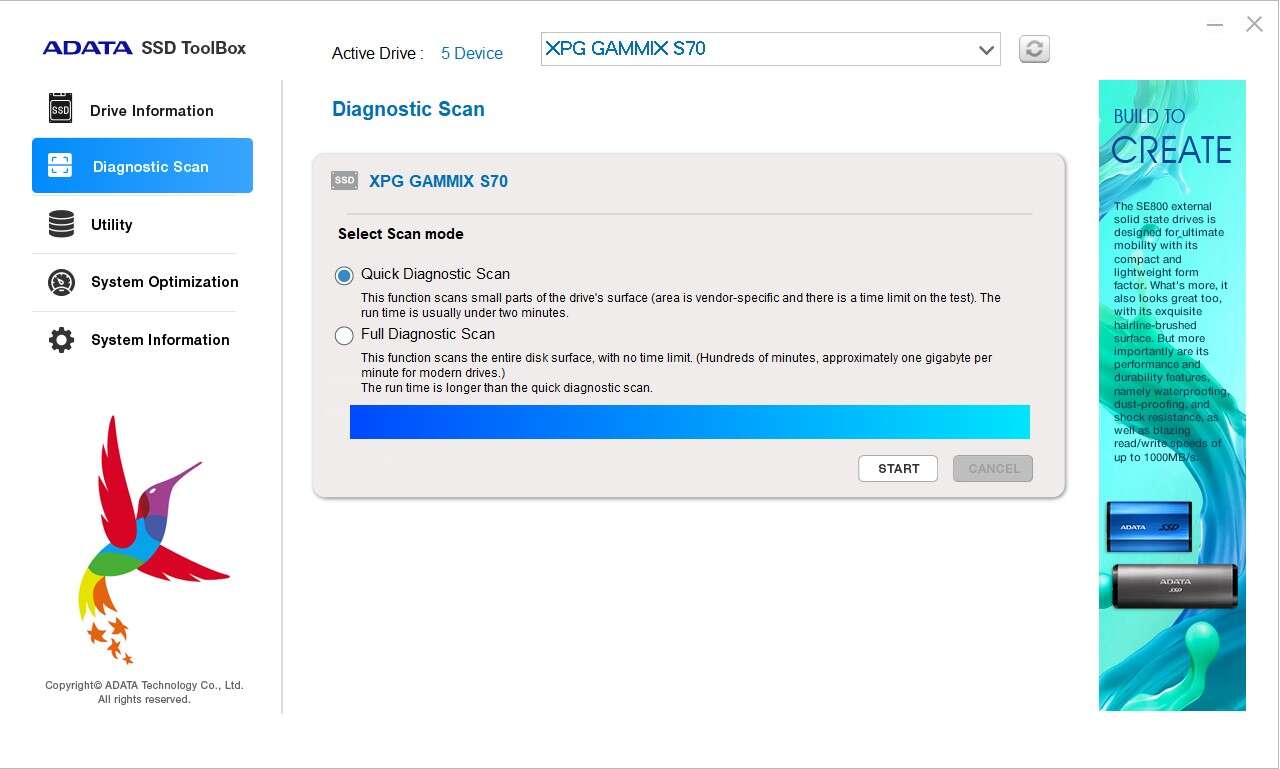
Task: Switch to the System Optimization section
Action: (164, 282)
